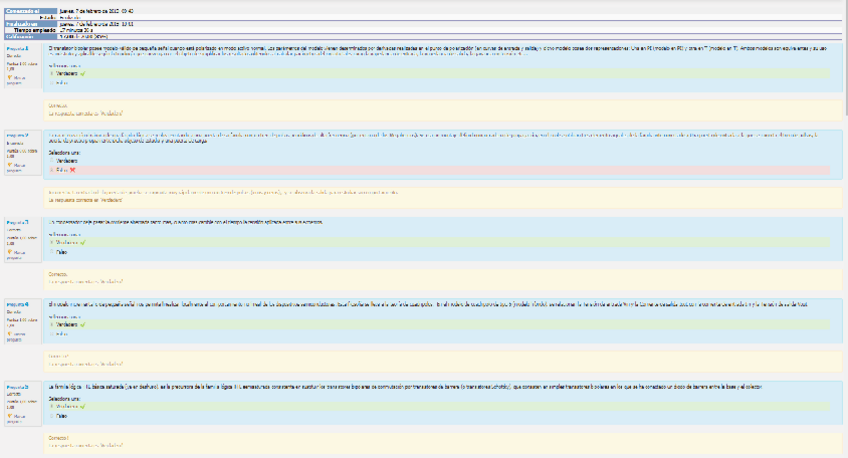Flag question 3 with Marcar pregunta icon
Viewport: 848px width, 458px height.
click(10, 252)
